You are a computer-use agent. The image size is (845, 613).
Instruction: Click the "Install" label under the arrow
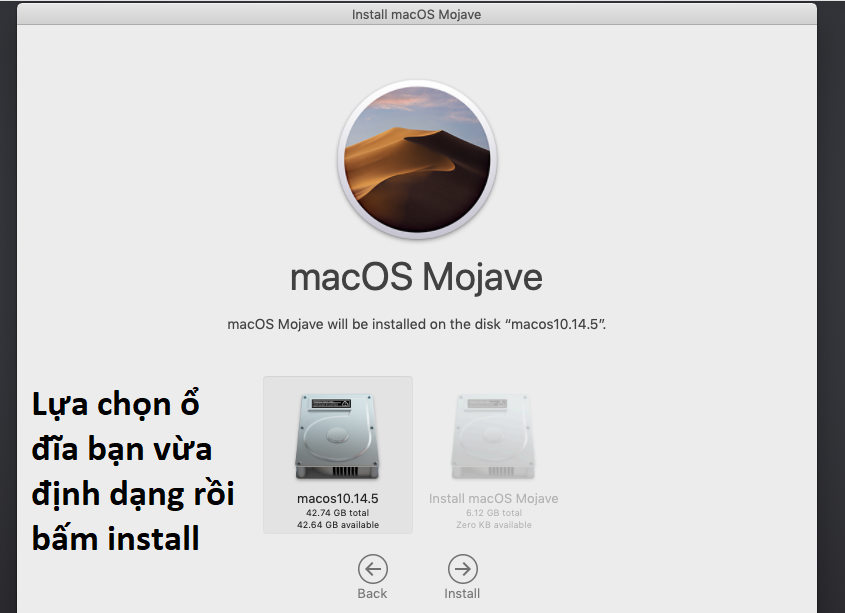coord(462,594)
